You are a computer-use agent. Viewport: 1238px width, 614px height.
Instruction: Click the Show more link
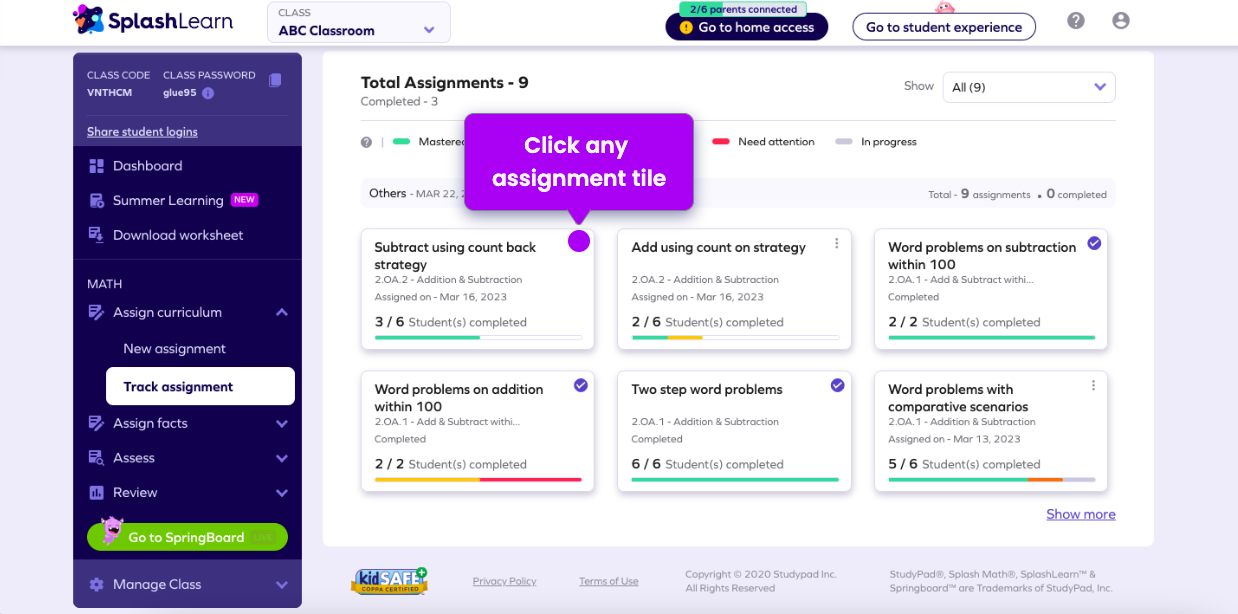1080,514
